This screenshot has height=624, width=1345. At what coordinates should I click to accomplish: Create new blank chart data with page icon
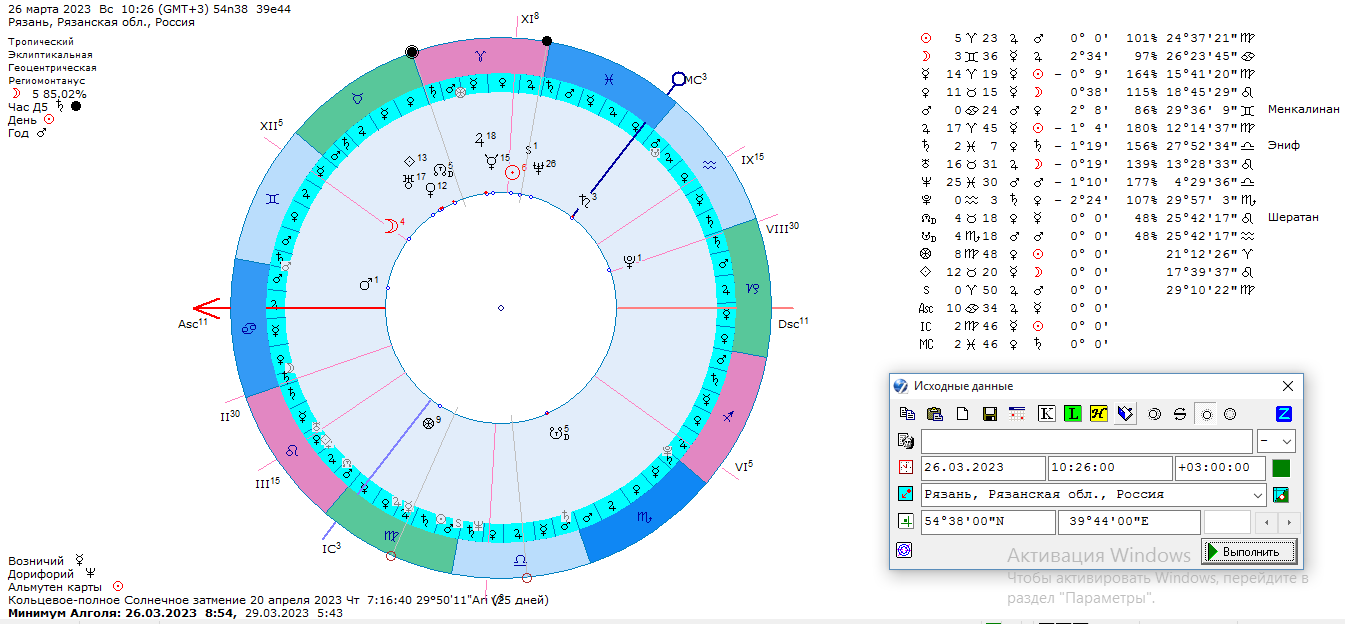pos(962,413)
